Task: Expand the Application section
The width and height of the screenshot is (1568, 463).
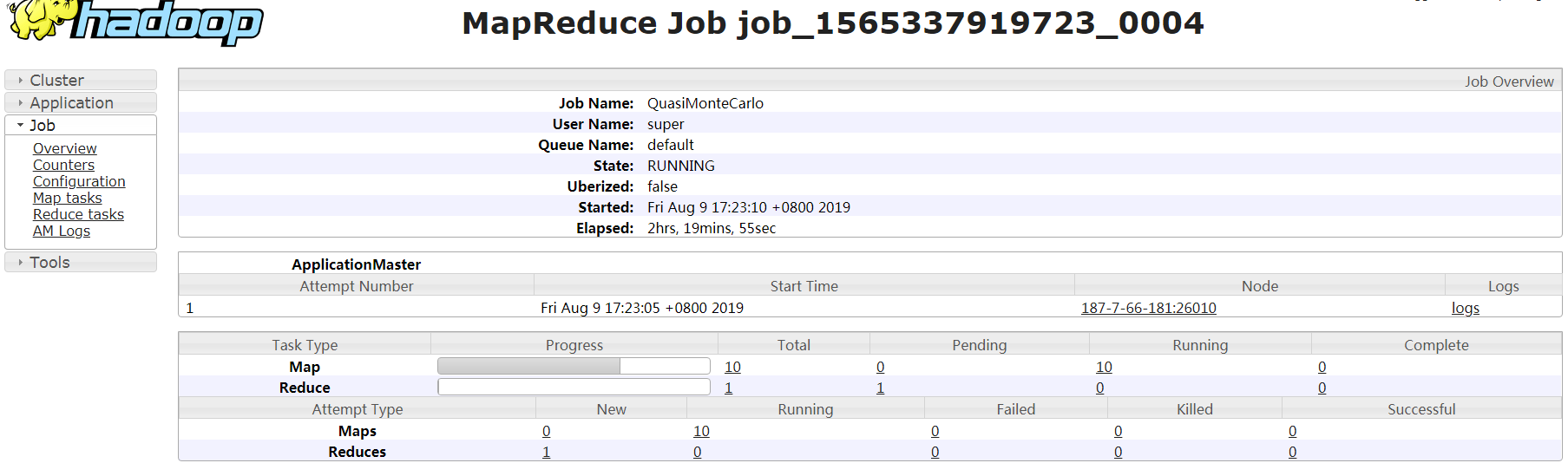Action: click(71, 102)
